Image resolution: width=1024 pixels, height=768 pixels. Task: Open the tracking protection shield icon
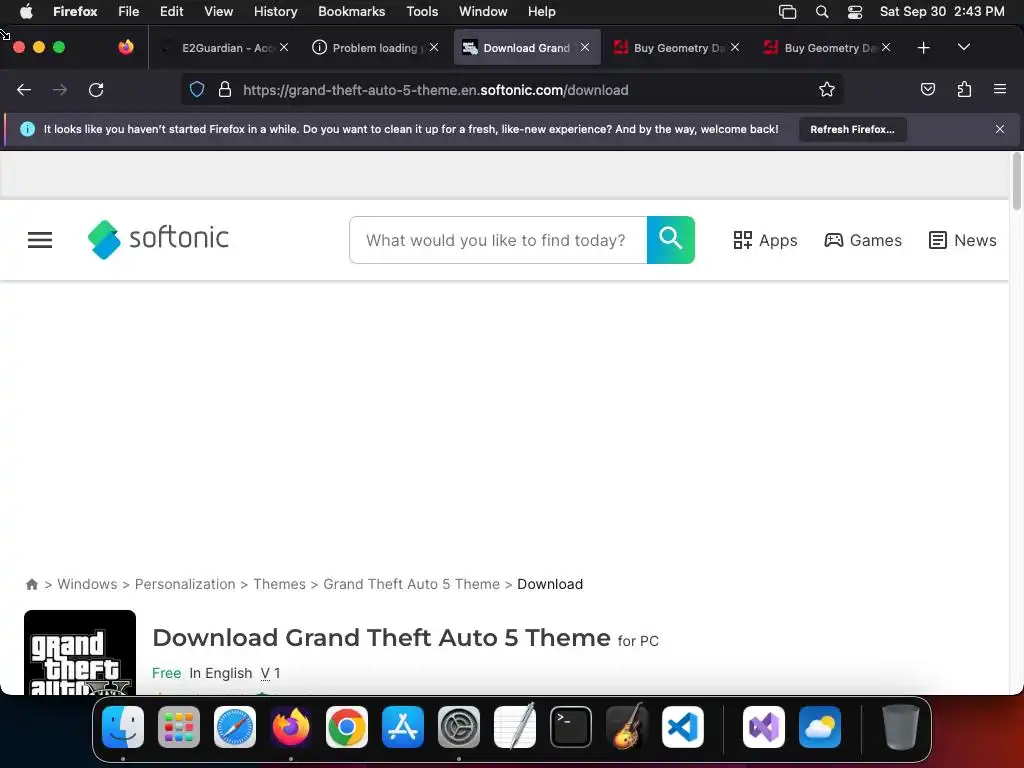pyautogui.click(x=197, y=90)
